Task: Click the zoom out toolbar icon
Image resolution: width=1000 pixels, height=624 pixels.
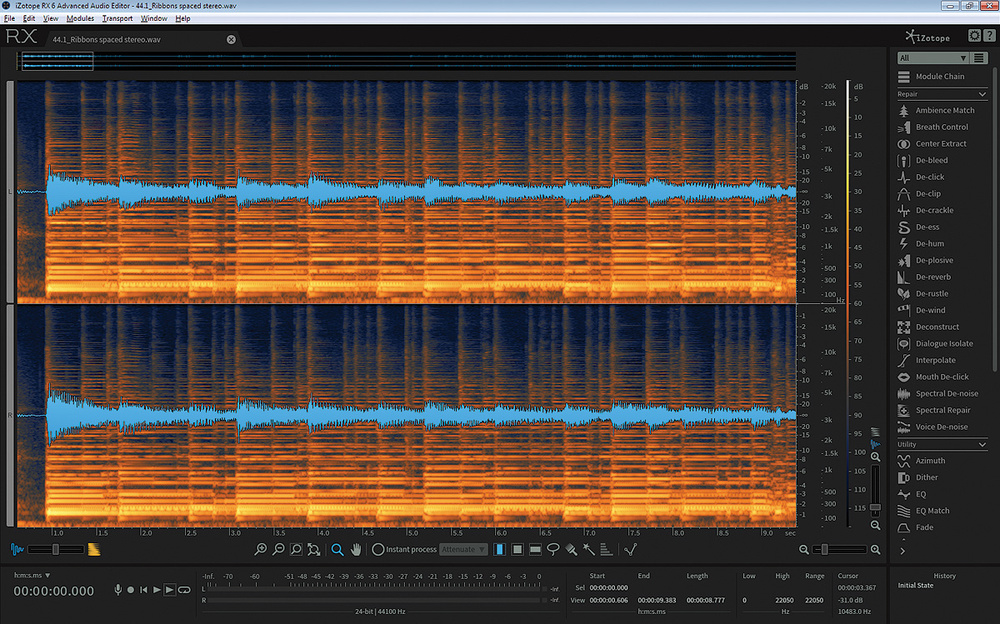Action: (x=279, y=549)
